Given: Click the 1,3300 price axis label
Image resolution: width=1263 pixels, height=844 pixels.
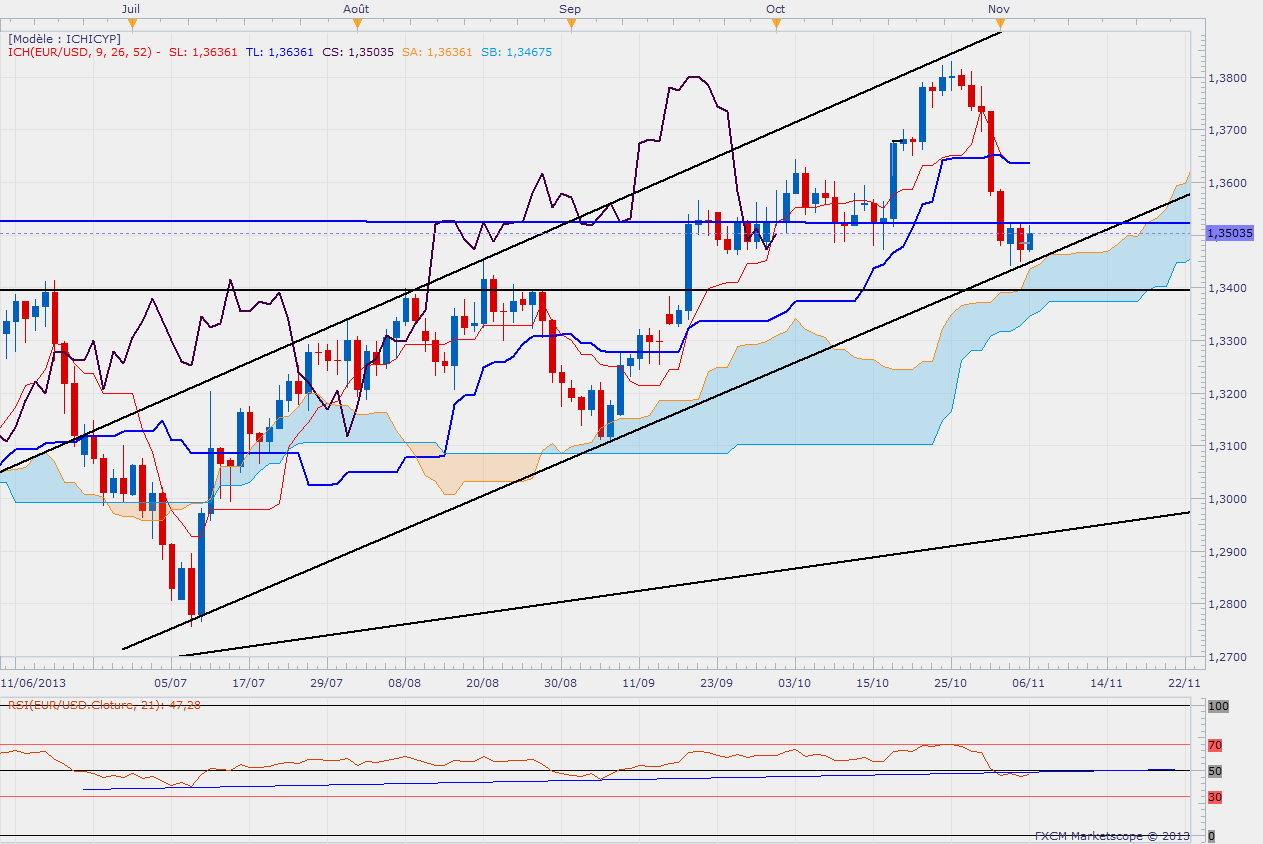Looking at the screenshot, I should coord(1225,341).
